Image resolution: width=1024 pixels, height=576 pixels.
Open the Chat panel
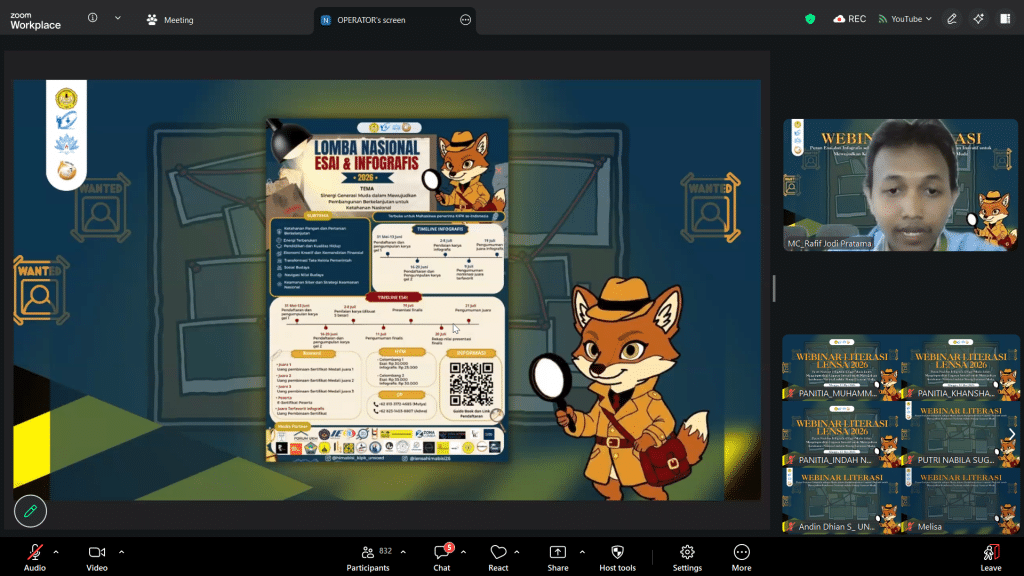[x=442, y=557]
